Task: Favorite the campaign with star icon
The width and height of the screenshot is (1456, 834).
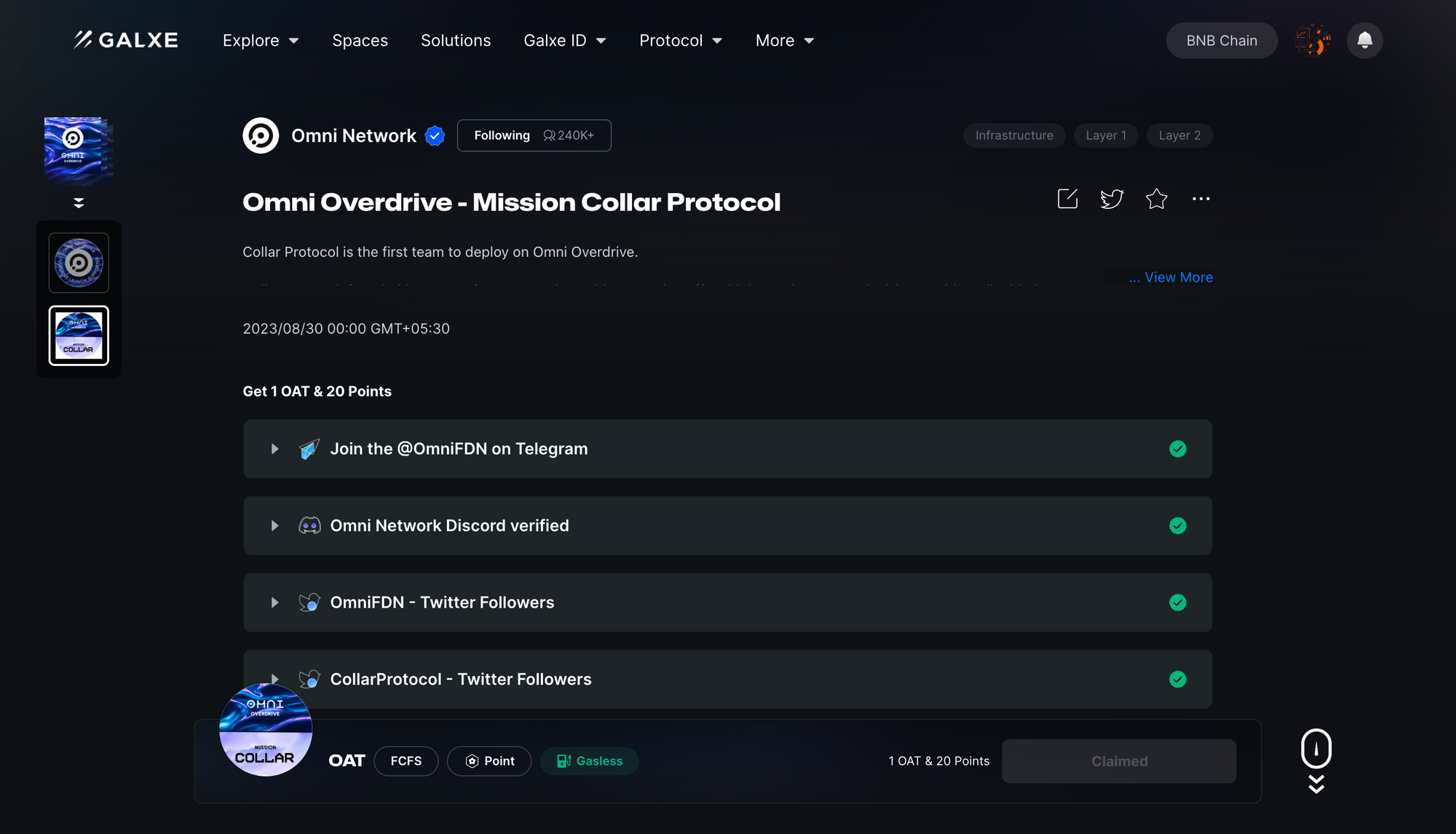Action: click(x=1156, y=199)
